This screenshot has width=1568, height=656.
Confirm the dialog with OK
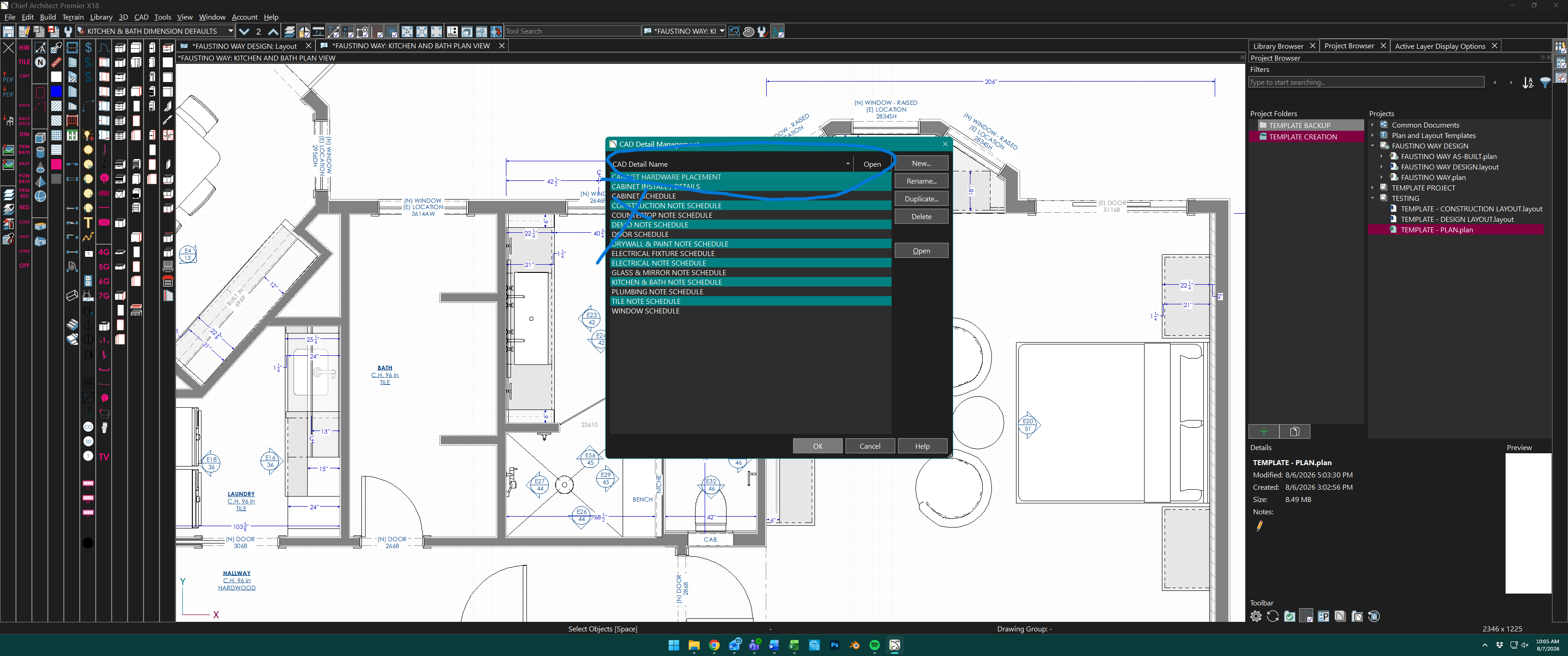pos(817,446)
